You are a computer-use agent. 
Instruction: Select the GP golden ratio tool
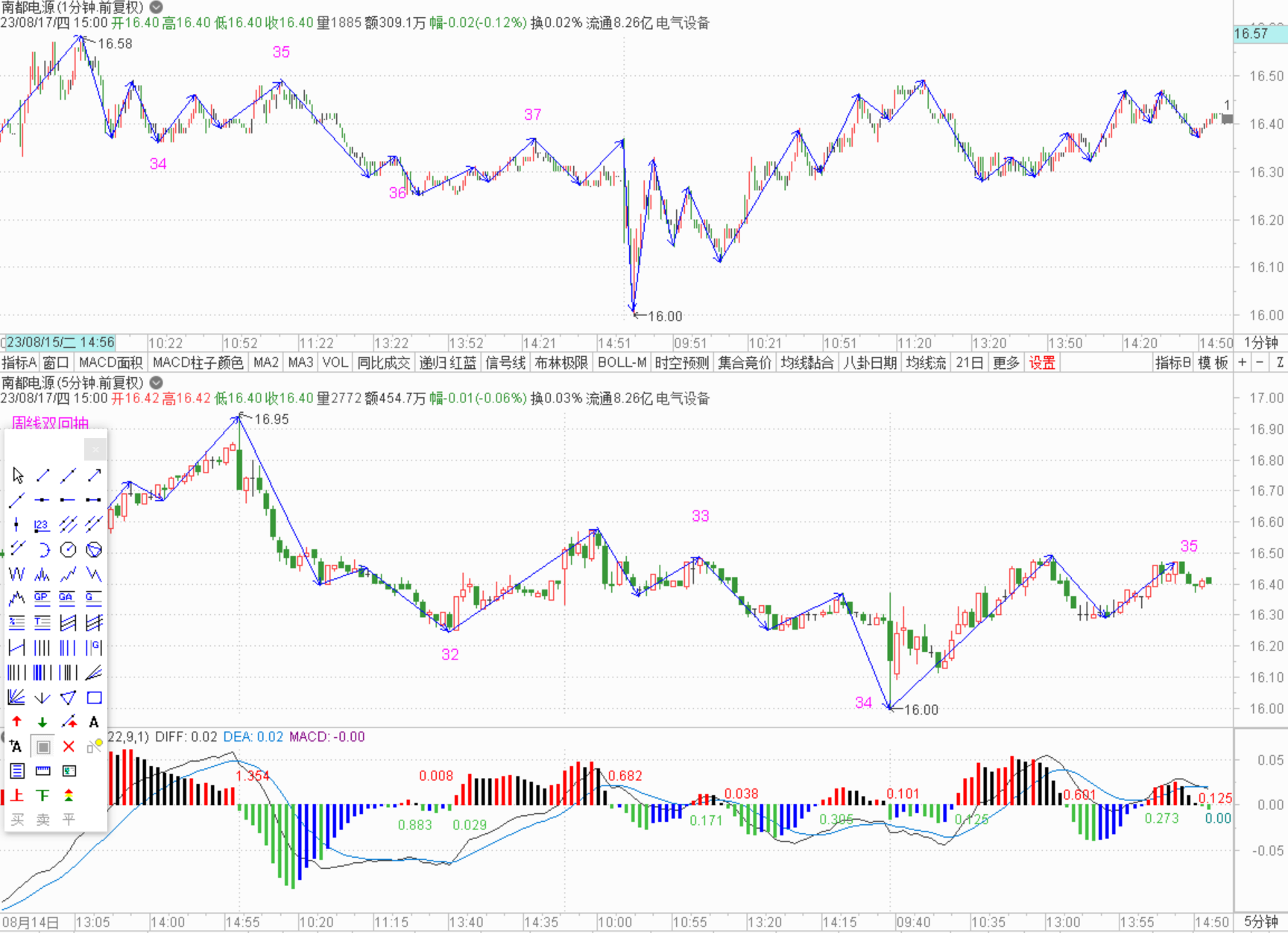[42, 598]
